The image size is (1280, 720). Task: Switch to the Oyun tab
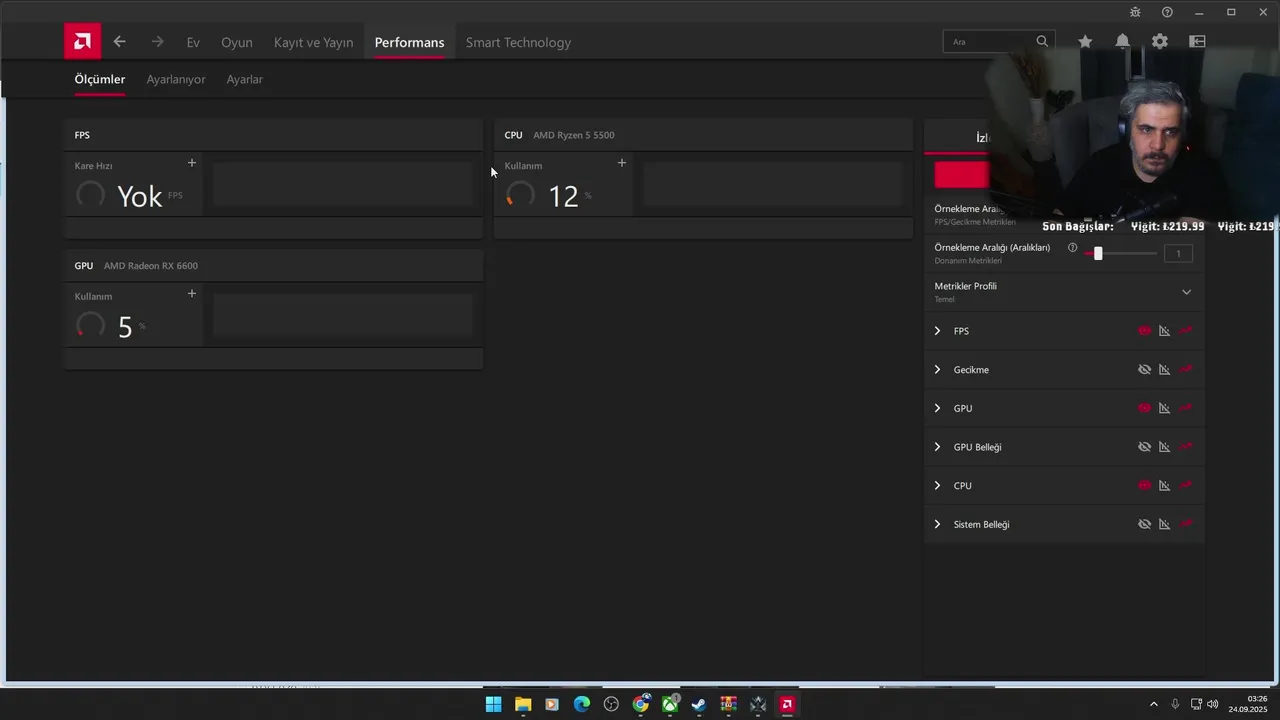[237, 42]
